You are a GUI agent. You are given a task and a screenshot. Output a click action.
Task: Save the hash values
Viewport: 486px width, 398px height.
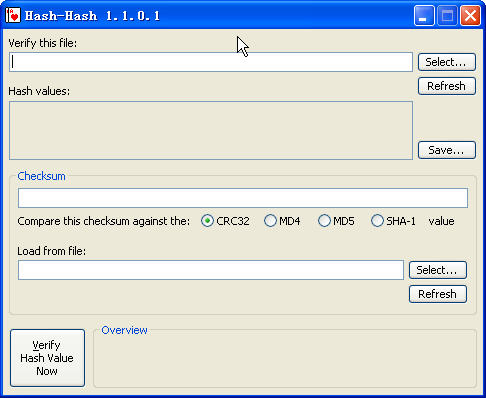[x=447, y=150]
